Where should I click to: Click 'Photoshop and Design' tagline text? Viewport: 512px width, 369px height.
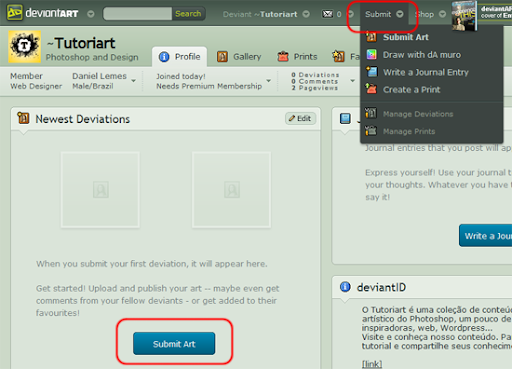click(x=92, y=58)
